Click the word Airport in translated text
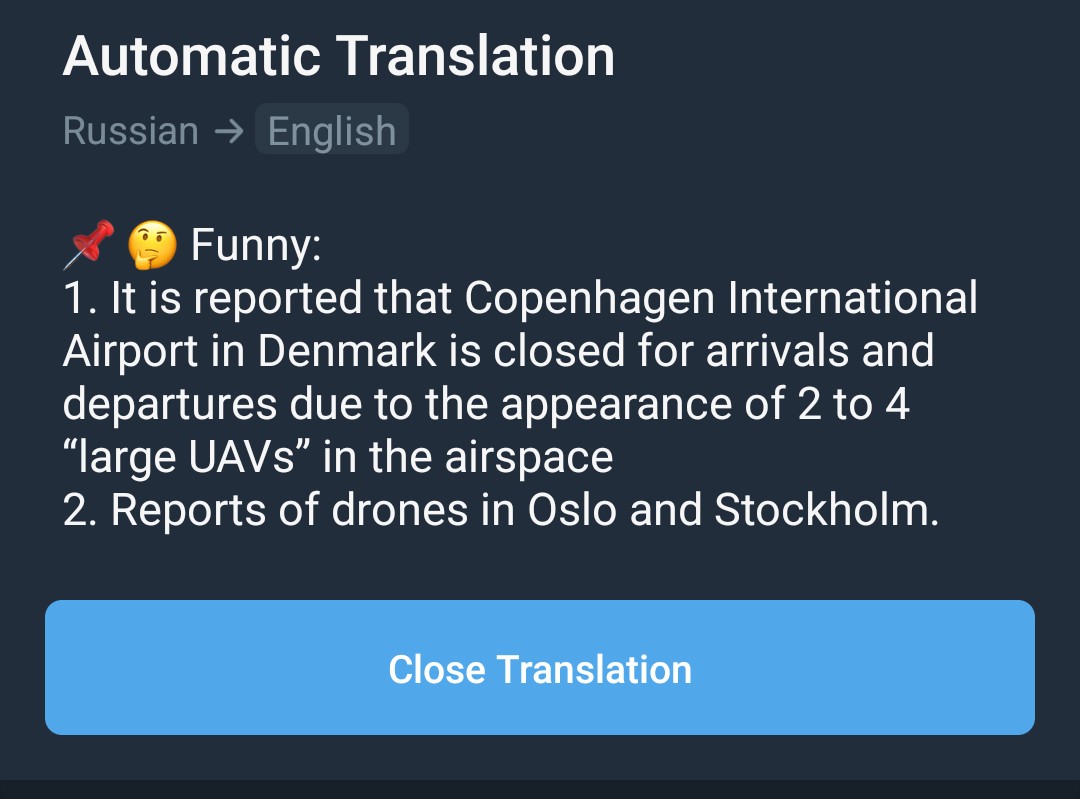 coord(131,352)
